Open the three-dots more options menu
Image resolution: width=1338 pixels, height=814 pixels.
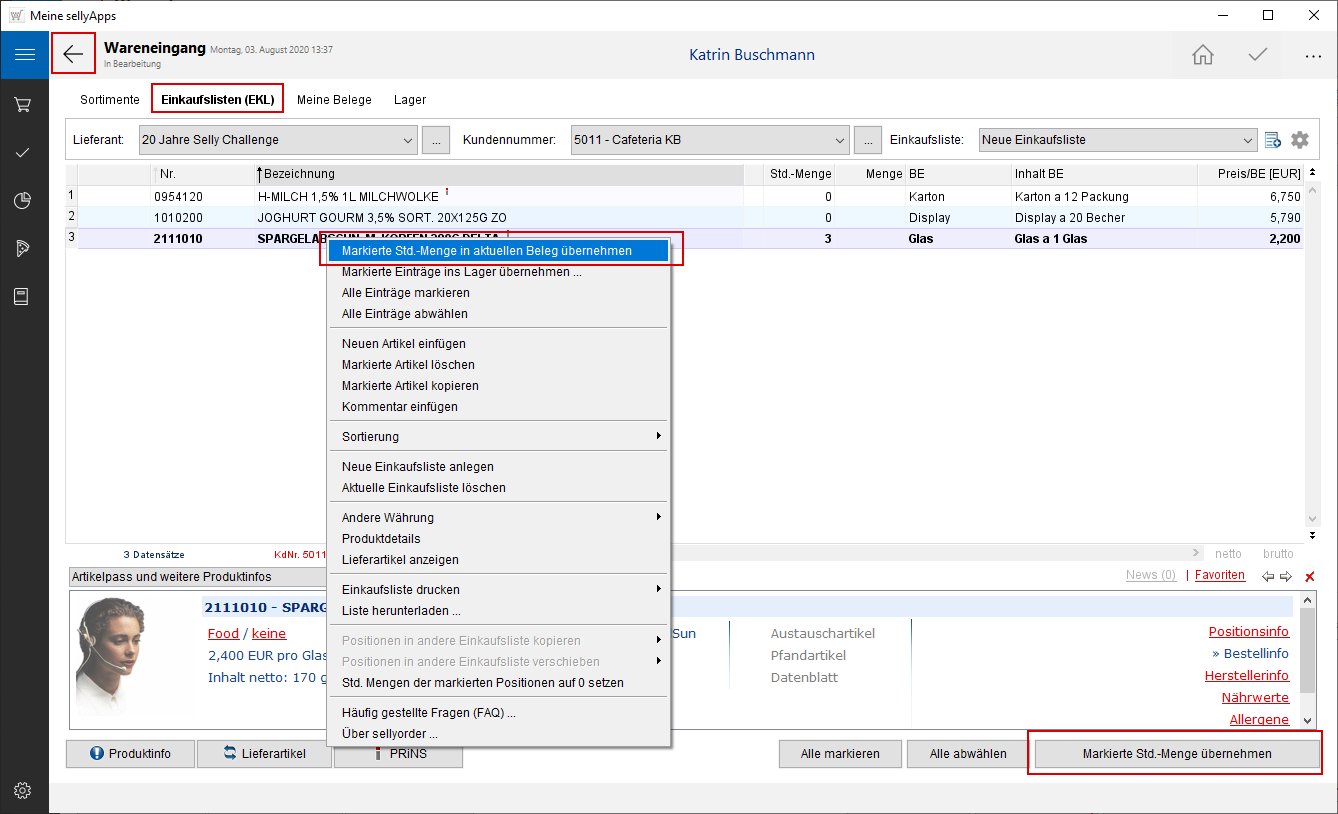(1313, 56)
